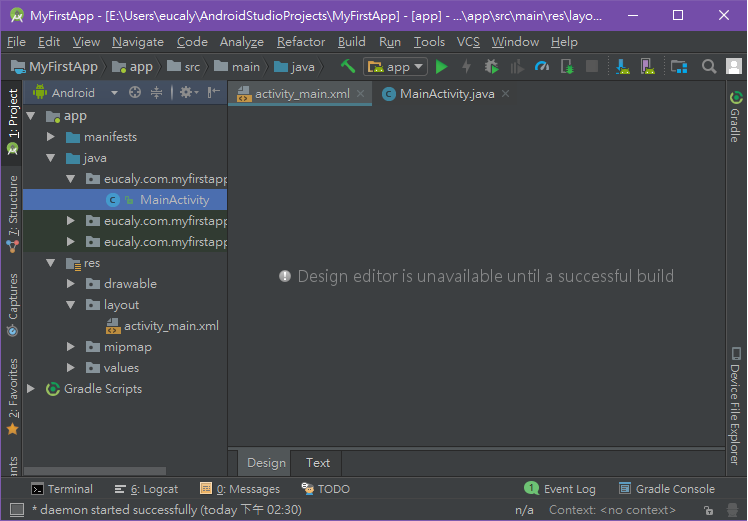
Task: Open the Event Log
Action: (x=560, y=489)
